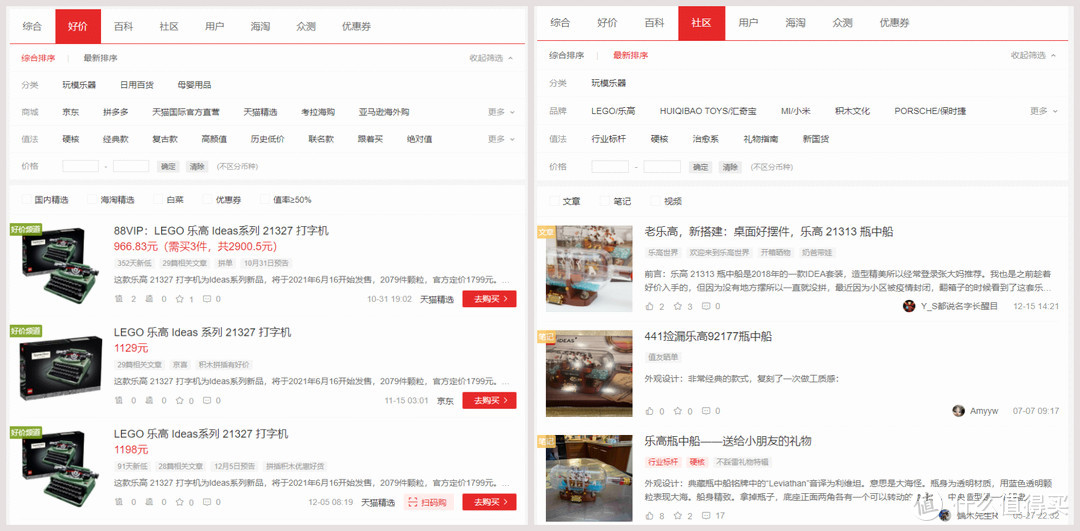The image size is (1080, 531).
Task: Like the 送给小朋友的礼物 note with thumbs-up
Action: click(x=650, y=515)
